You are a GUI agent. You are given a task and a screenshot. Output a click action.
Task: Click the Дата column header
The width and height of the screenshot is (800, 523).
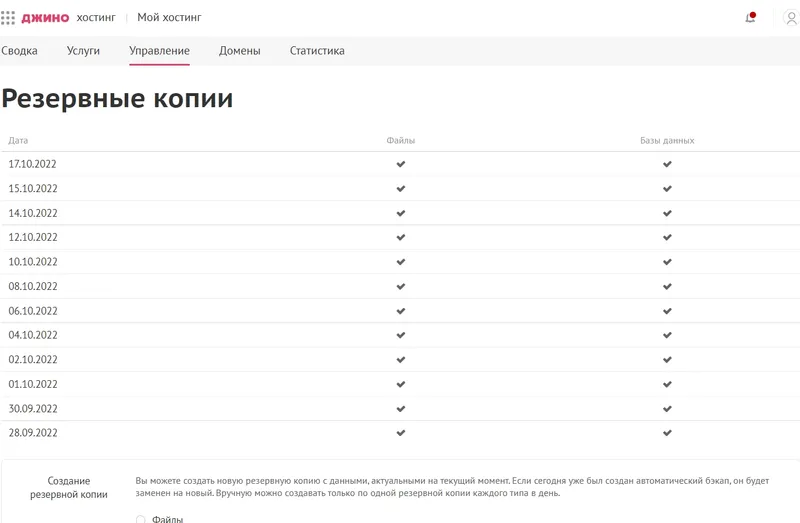pyautogui.click(x=18, y=140)
